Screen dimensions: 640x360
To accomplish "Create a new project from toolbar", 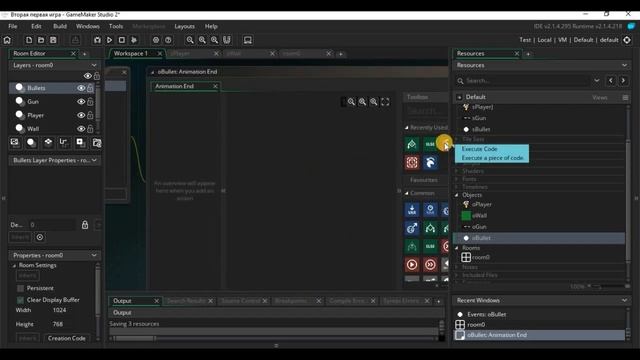I will click(29, 40).
